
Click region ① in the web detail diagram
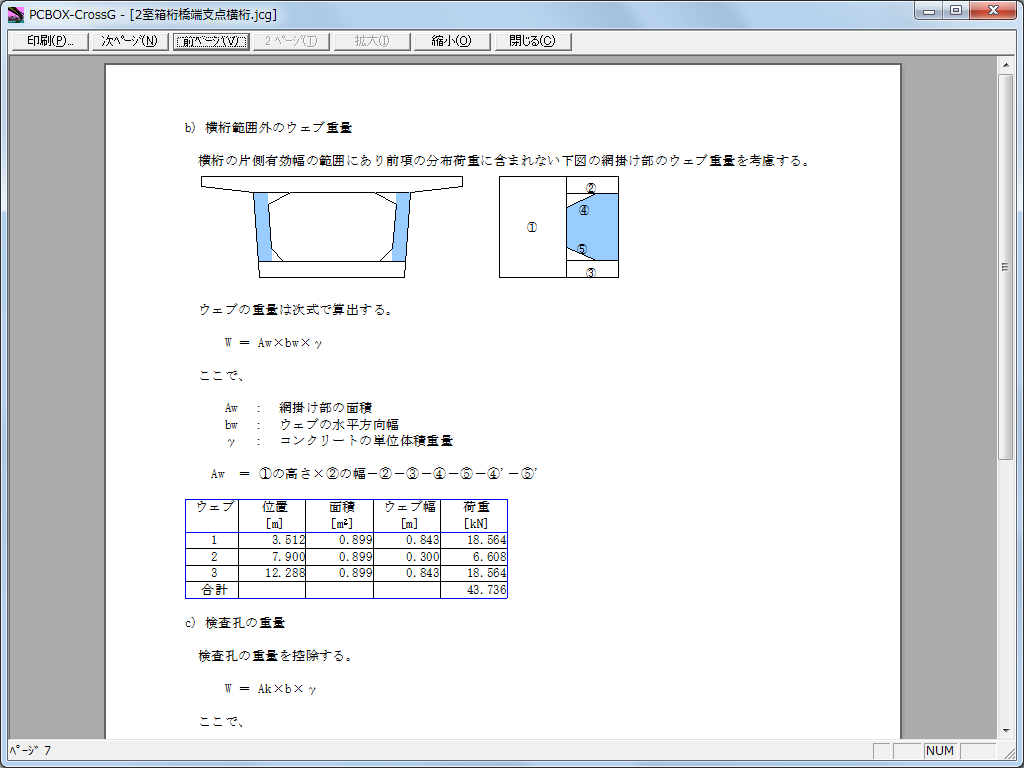[532, 227]
